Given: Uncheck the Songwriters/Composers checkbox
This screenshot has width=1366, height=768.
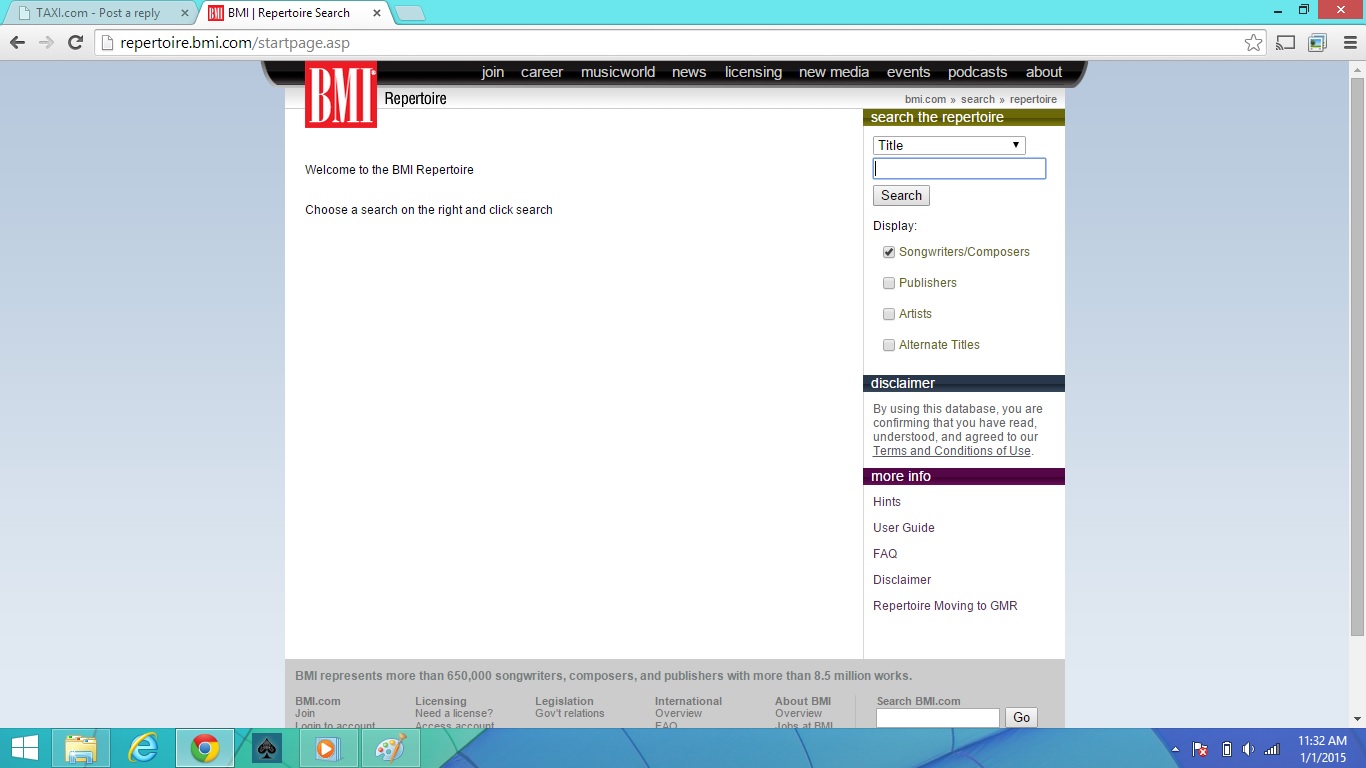Looking at the screenshot, I should (x=889, y=252).
